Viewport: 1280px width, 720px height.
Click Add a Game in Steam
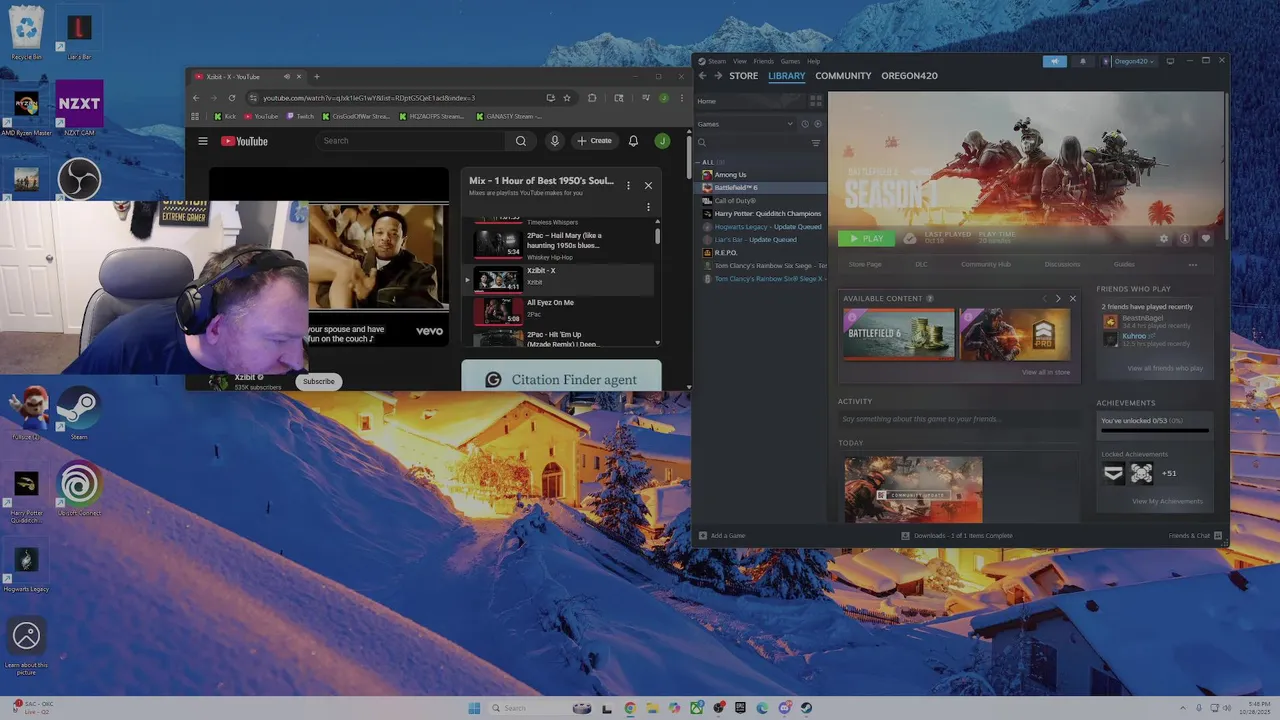pos(721,535)
